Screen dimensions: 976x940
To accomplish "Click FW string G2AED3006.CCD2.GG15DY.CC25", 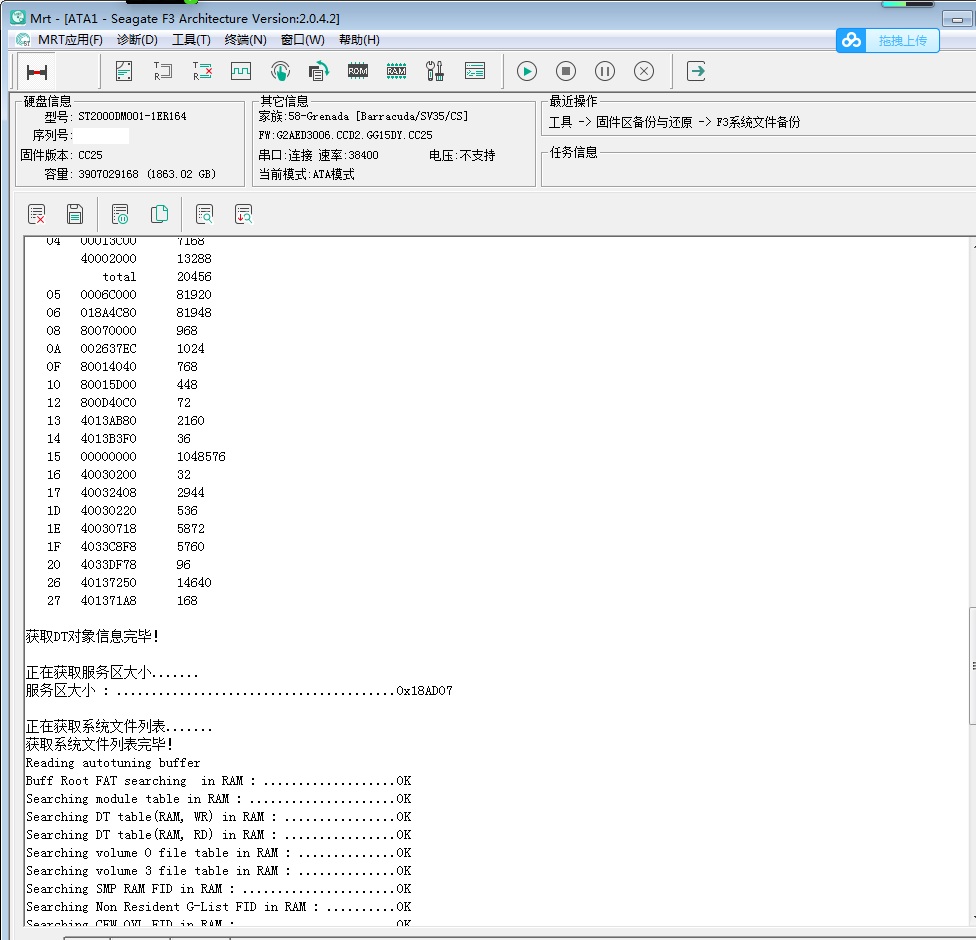I will coord(345,135).
